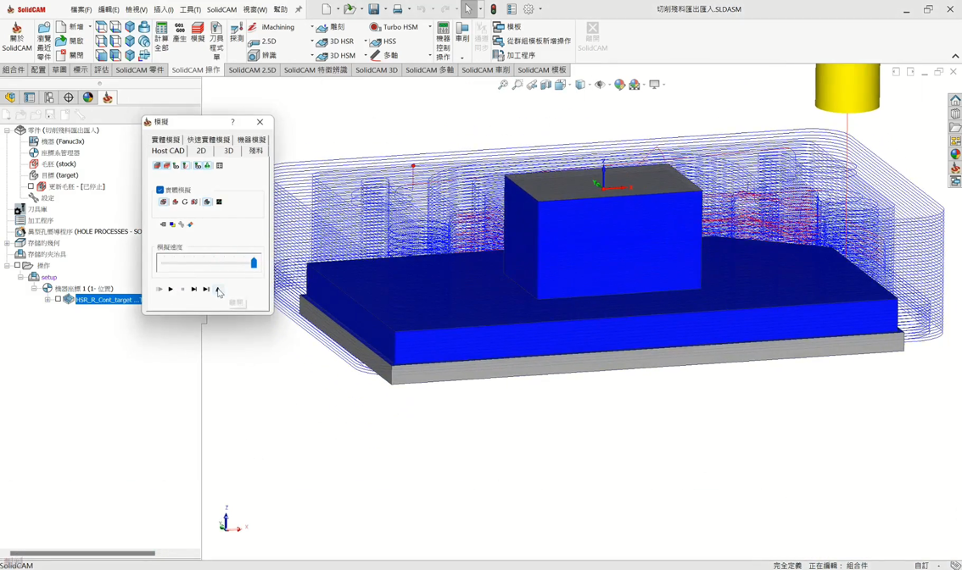Adjust the 模擬速度 simulation speed slider

[x=253, y=263]
